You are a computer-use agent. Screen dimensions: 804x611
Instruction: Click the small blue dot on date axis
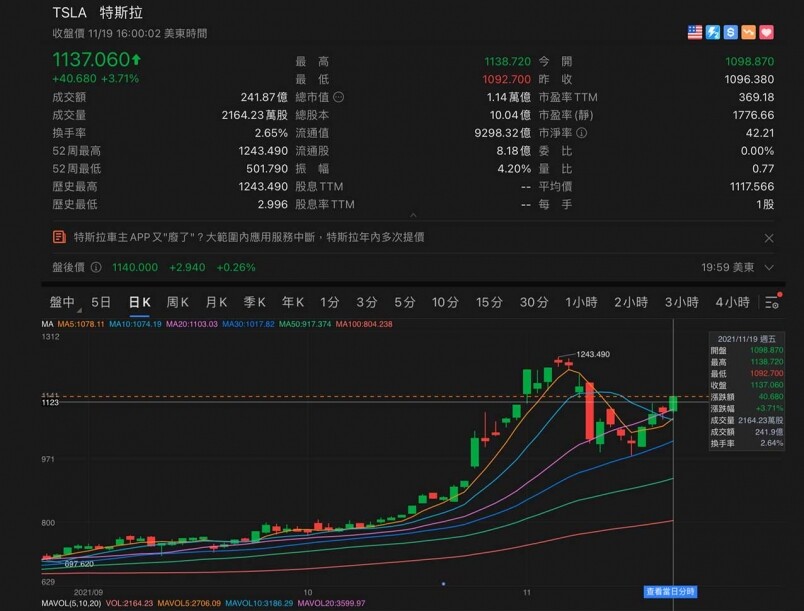pyautogui.click(x=444, y=583)
